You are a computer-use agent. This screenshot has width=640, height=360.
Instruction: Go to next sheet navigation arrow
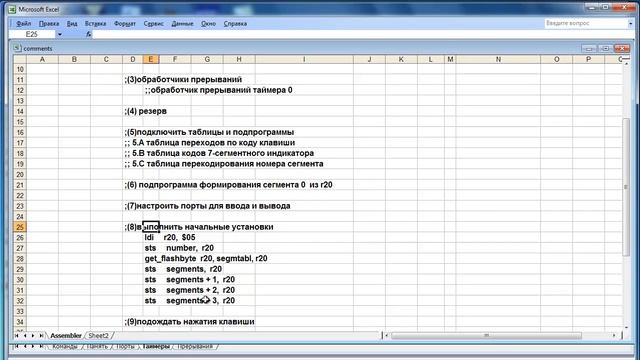(x=33, y=336)
